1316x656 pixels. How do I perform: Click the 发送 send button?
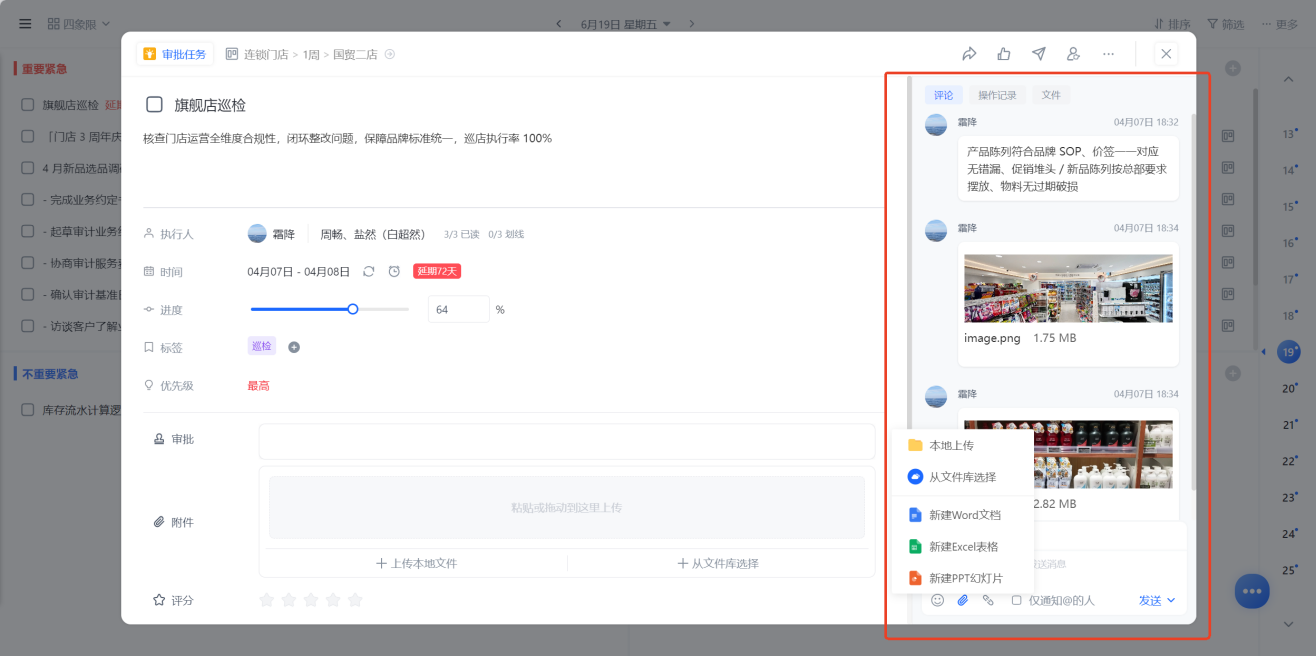tap(1150, 600)
